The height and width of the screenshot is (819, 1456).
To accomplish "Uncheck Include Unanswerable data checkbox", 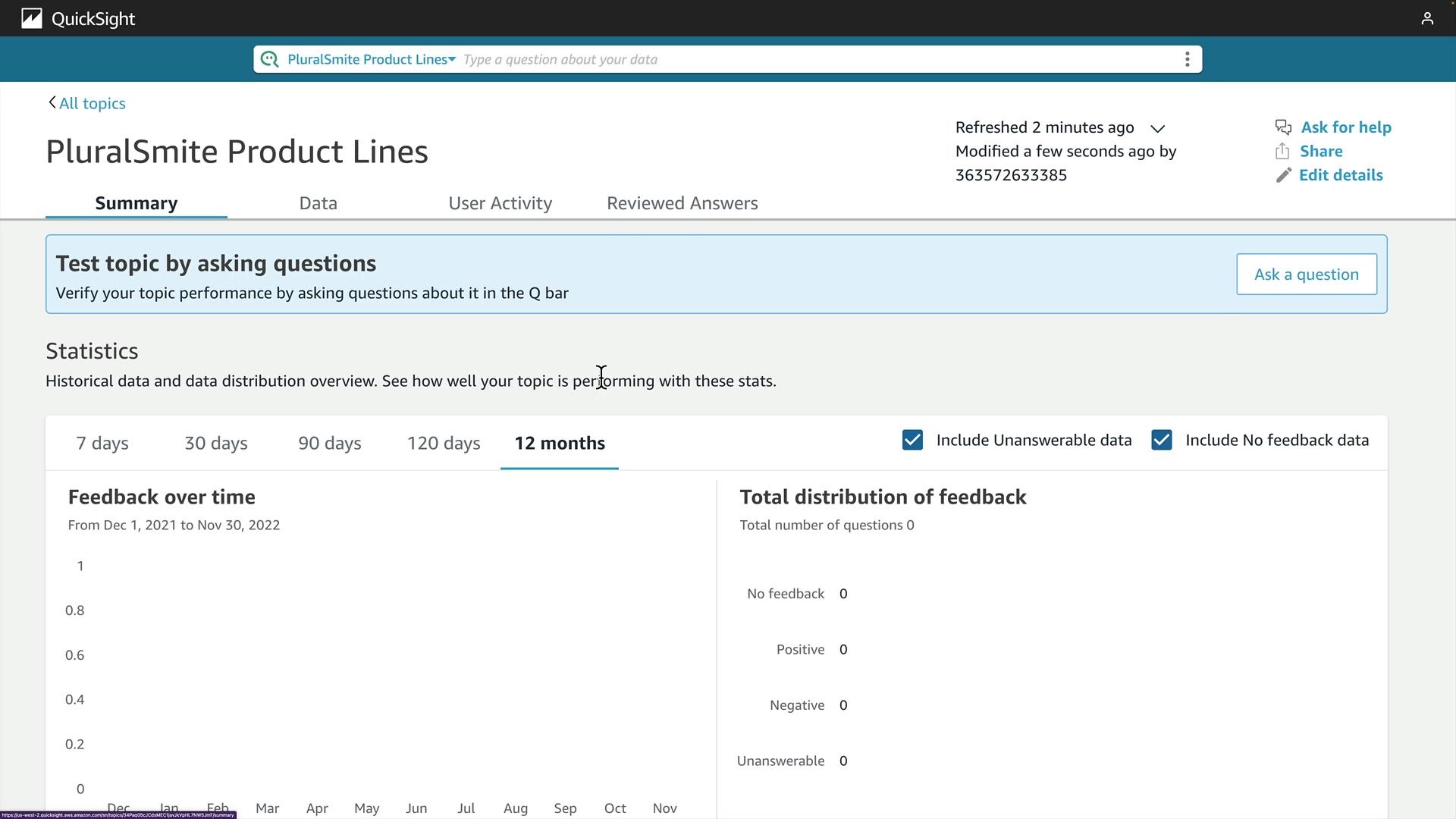I will point(912,441).
